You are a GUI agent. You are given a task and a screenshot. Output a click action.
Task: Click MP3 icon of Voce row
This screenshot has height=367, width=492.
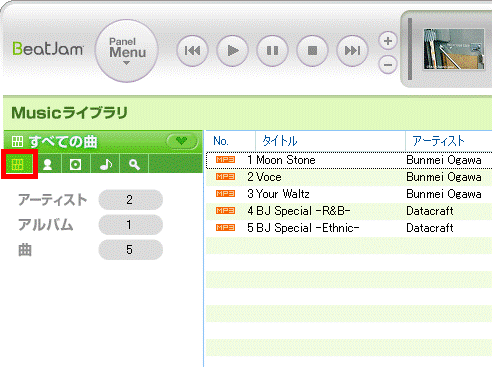(x=225, y=177)
